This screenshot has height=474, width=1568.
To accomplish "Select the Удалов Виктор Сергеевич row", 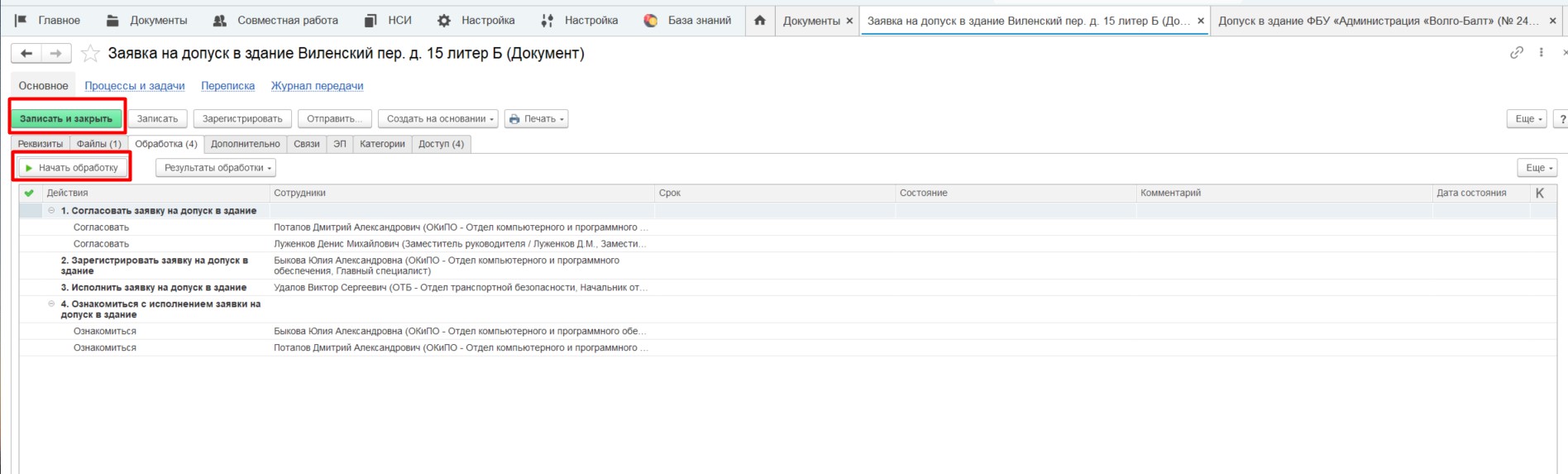I will pyautogui.click(x=460, y=288).
